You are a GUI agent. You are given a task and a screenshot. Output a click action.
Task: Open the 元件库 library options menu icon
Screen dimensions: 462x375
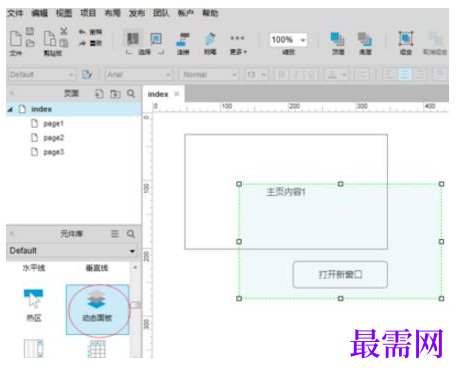pos(114,234)
